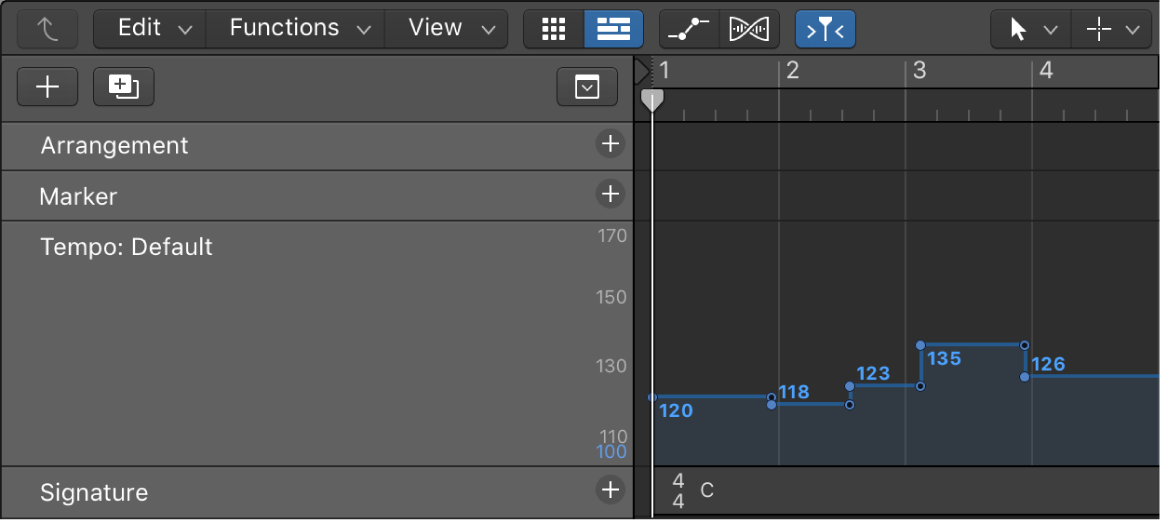Click bar 4 in the ruler

[x=1046, y=71]
